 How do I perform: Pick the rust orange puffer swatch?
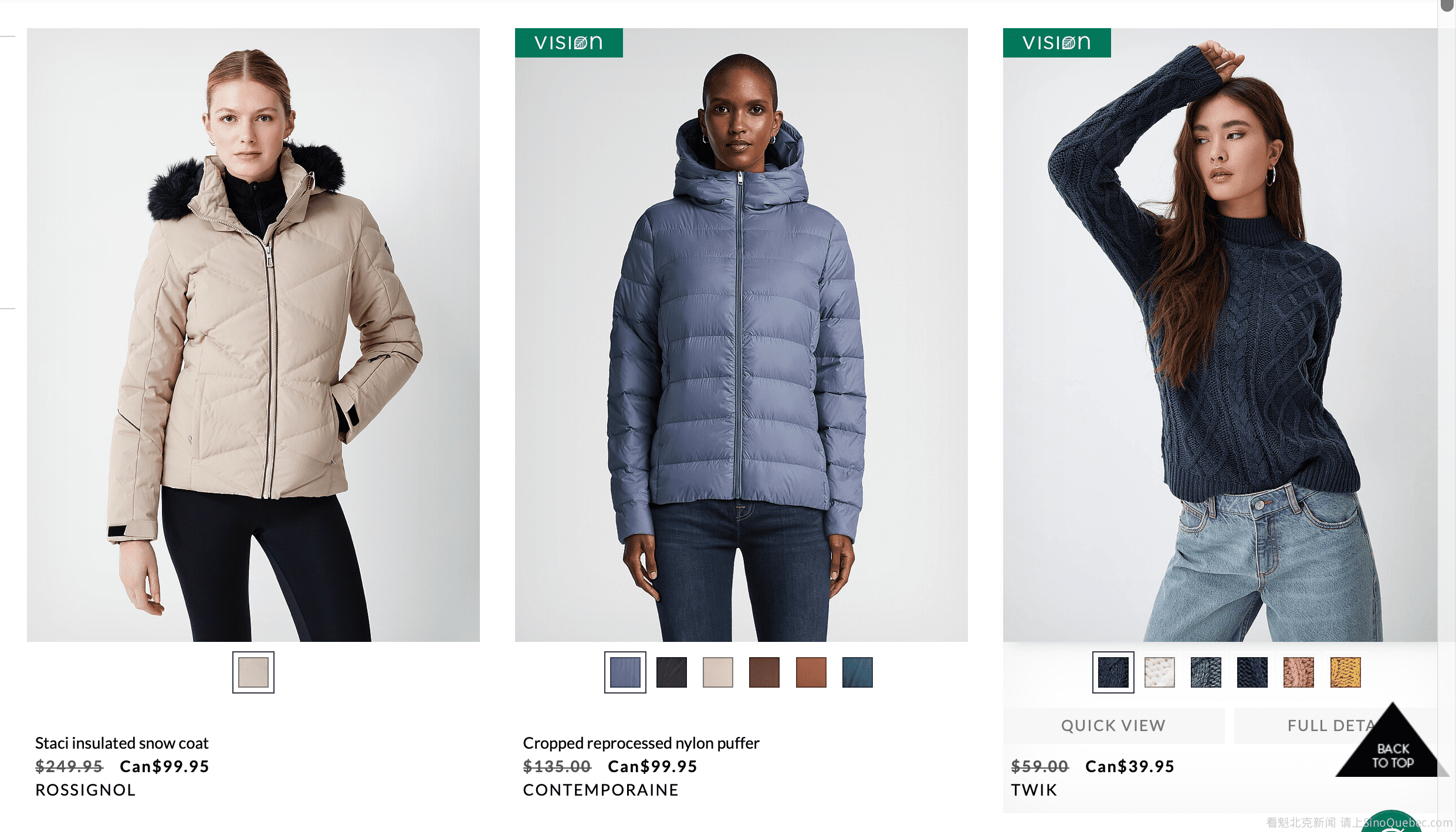[x=811, y=672]
